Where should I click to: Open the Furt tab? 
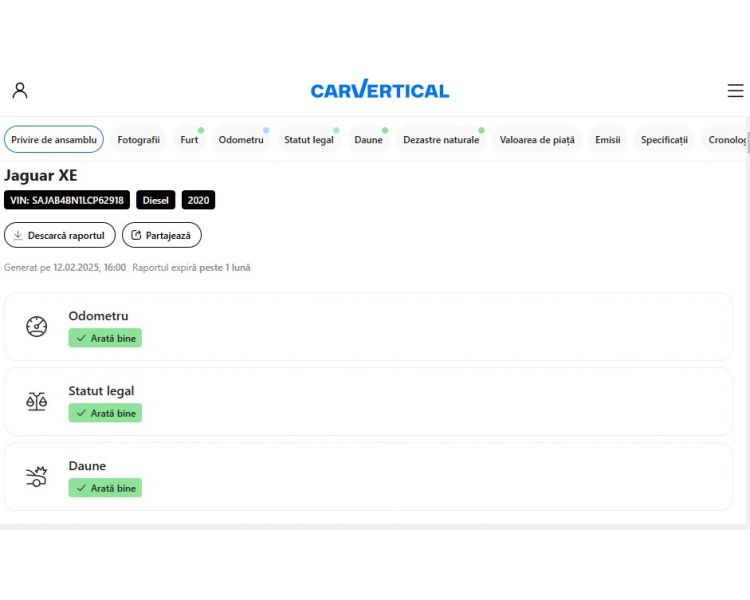(x=189, y=140)
